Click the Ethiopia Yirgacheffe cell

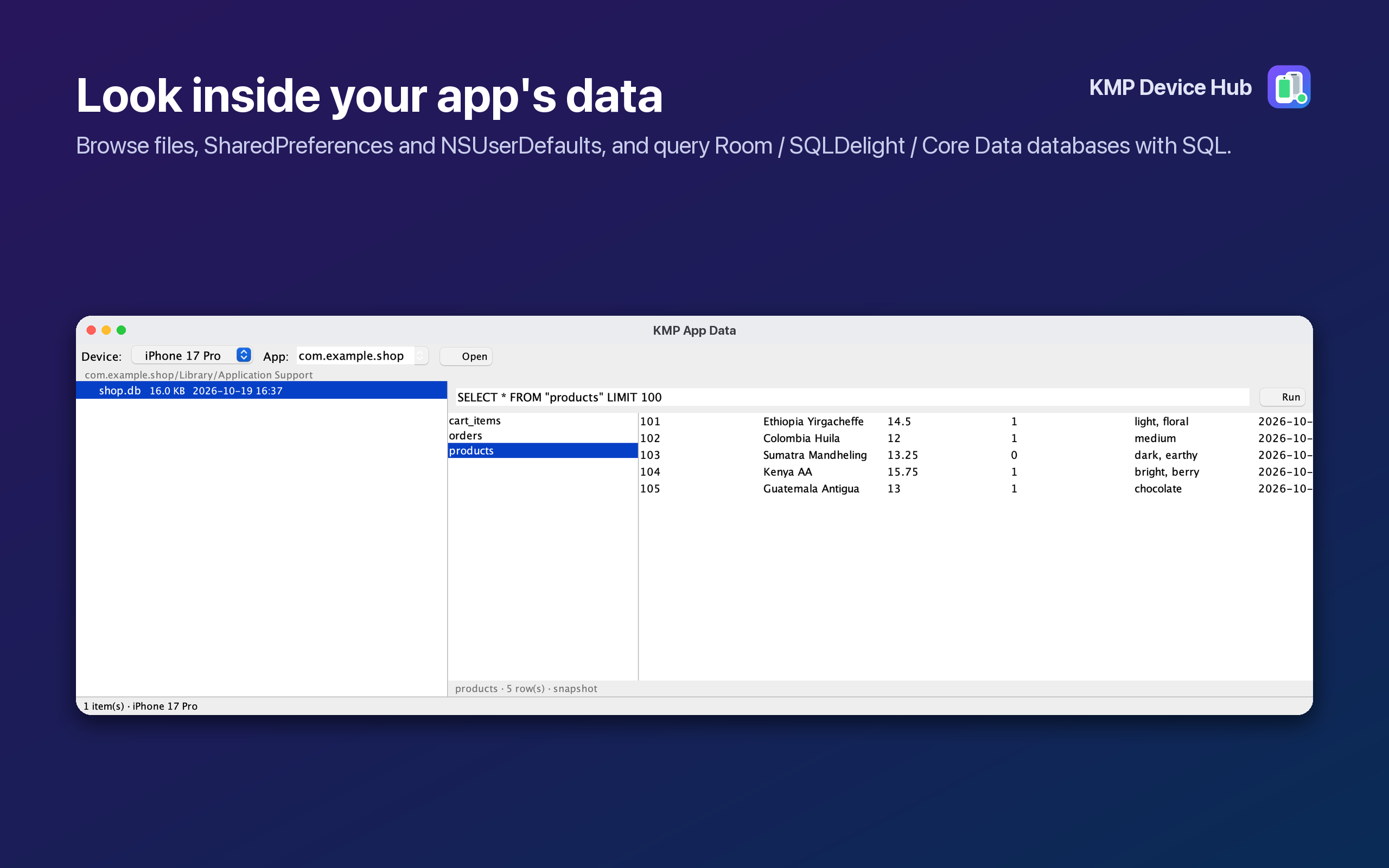point(813,422)
